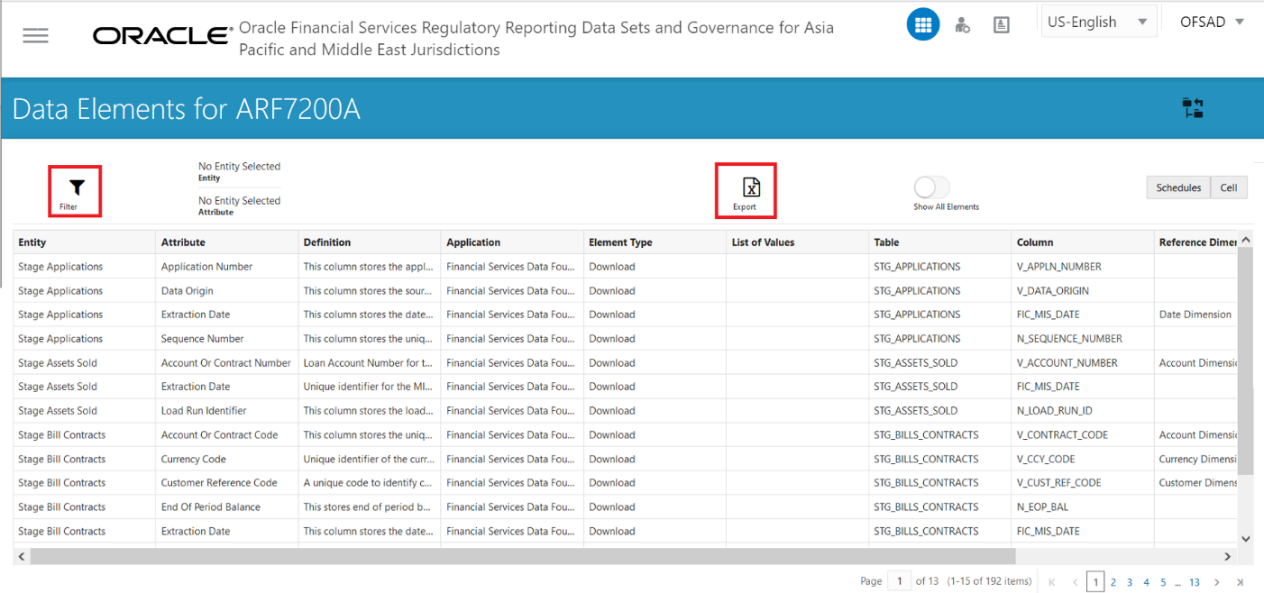Click the lineage icon in the blue header
This screenshot has height=593, width=1264.
point(1192,108)
